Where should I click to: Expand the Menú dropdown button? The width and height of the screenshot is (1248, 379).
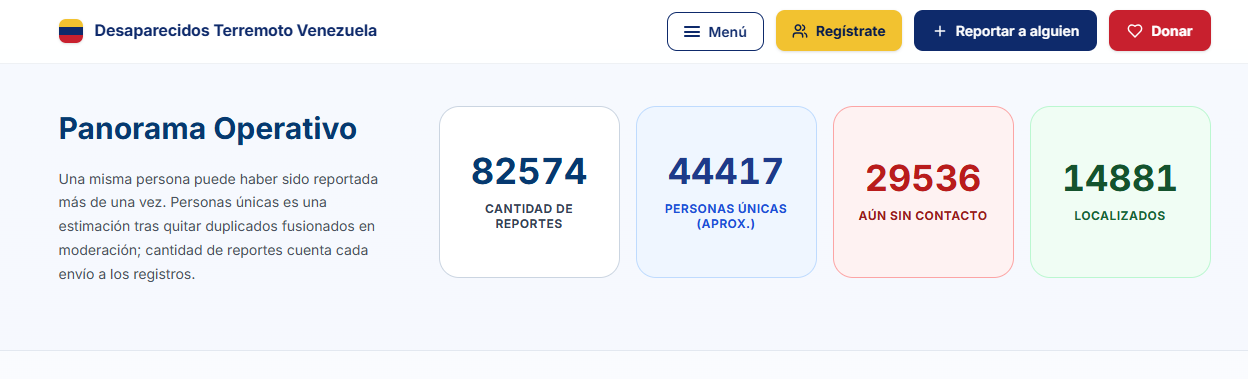[715, 31]
